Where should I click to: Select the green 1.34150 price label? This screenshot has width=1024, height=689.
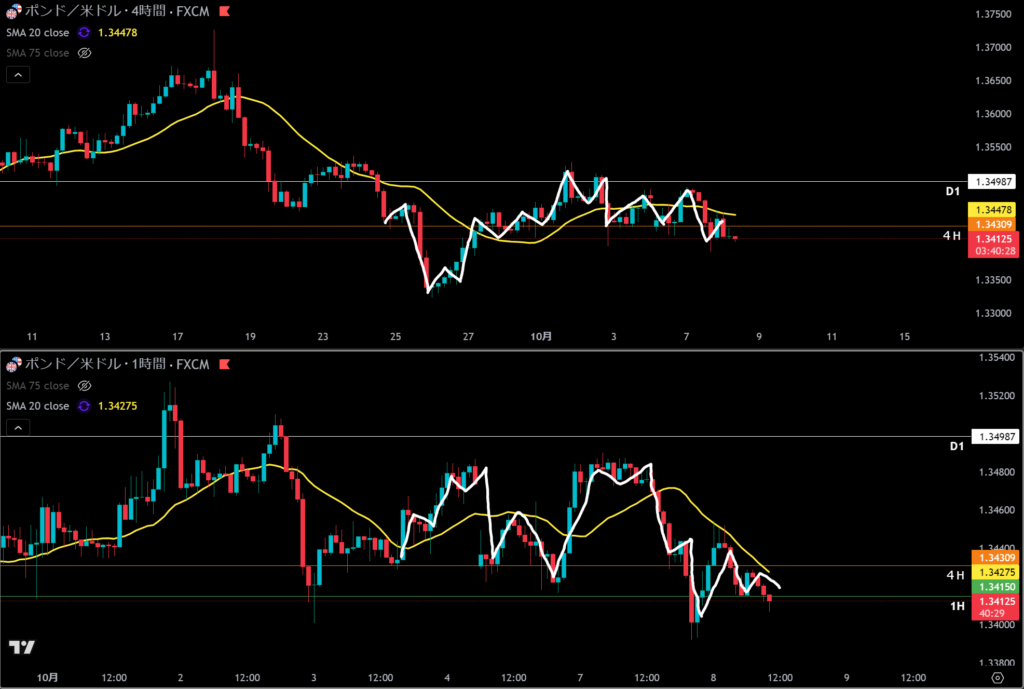(x=993, y=586)
